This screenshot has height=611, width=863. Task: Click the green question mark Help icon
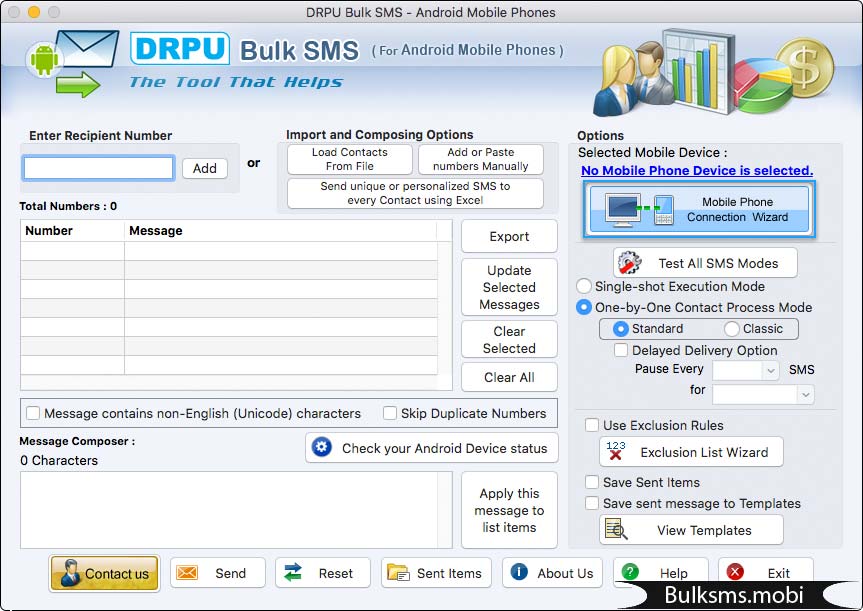click(630, 572)
